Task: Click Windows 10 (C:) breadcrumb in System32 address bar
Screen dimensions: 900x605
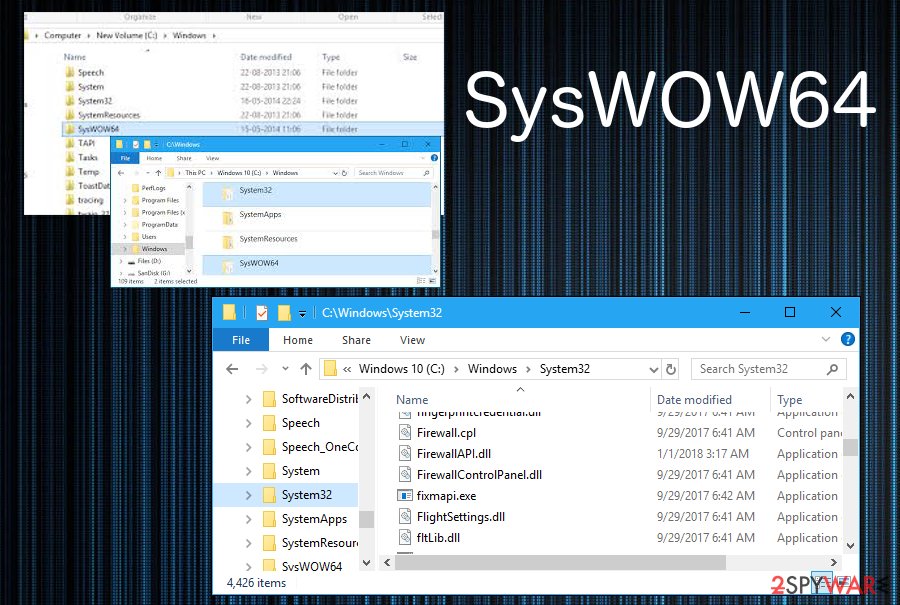Action: (x=401, y=369)
